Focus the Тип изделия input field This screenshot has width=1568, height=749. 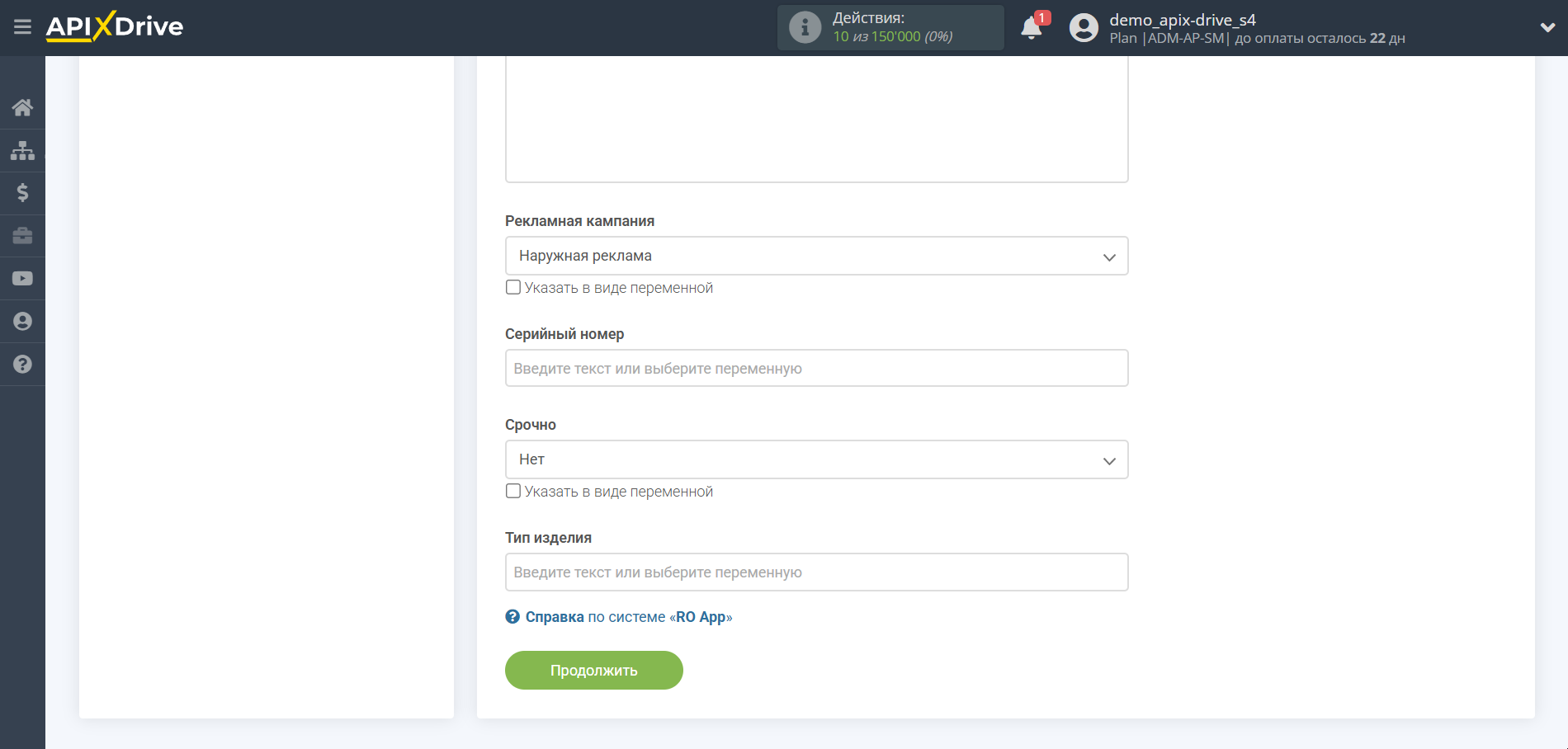click(816, 572)
